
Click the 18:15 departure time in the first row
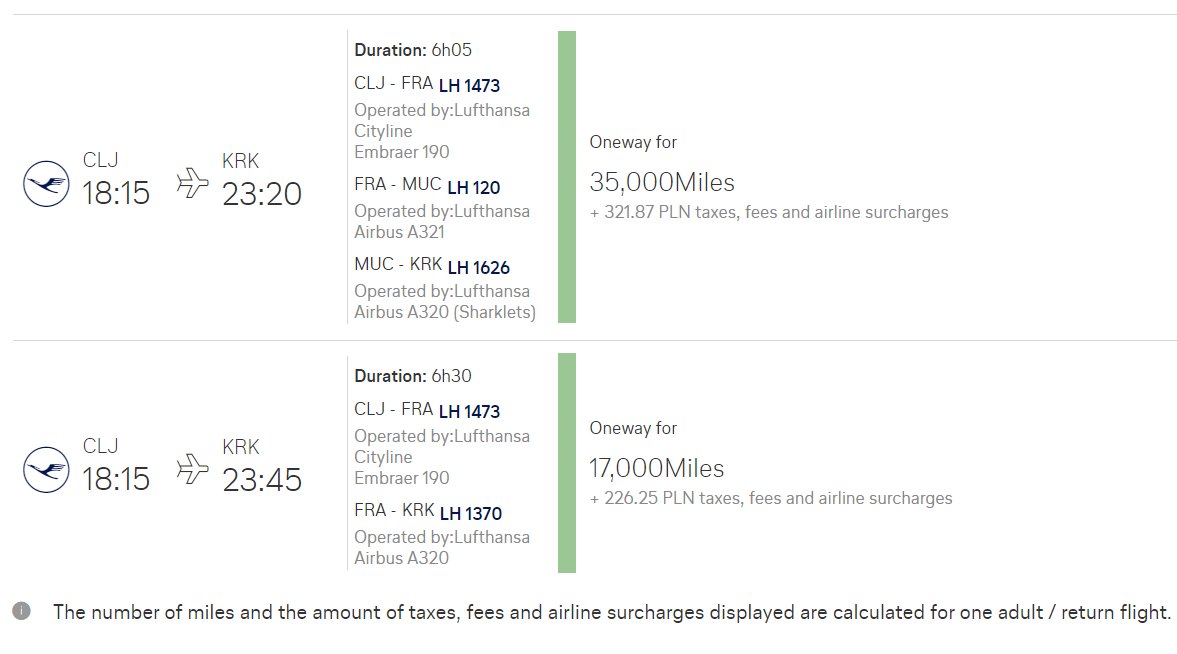coord(116,194)
